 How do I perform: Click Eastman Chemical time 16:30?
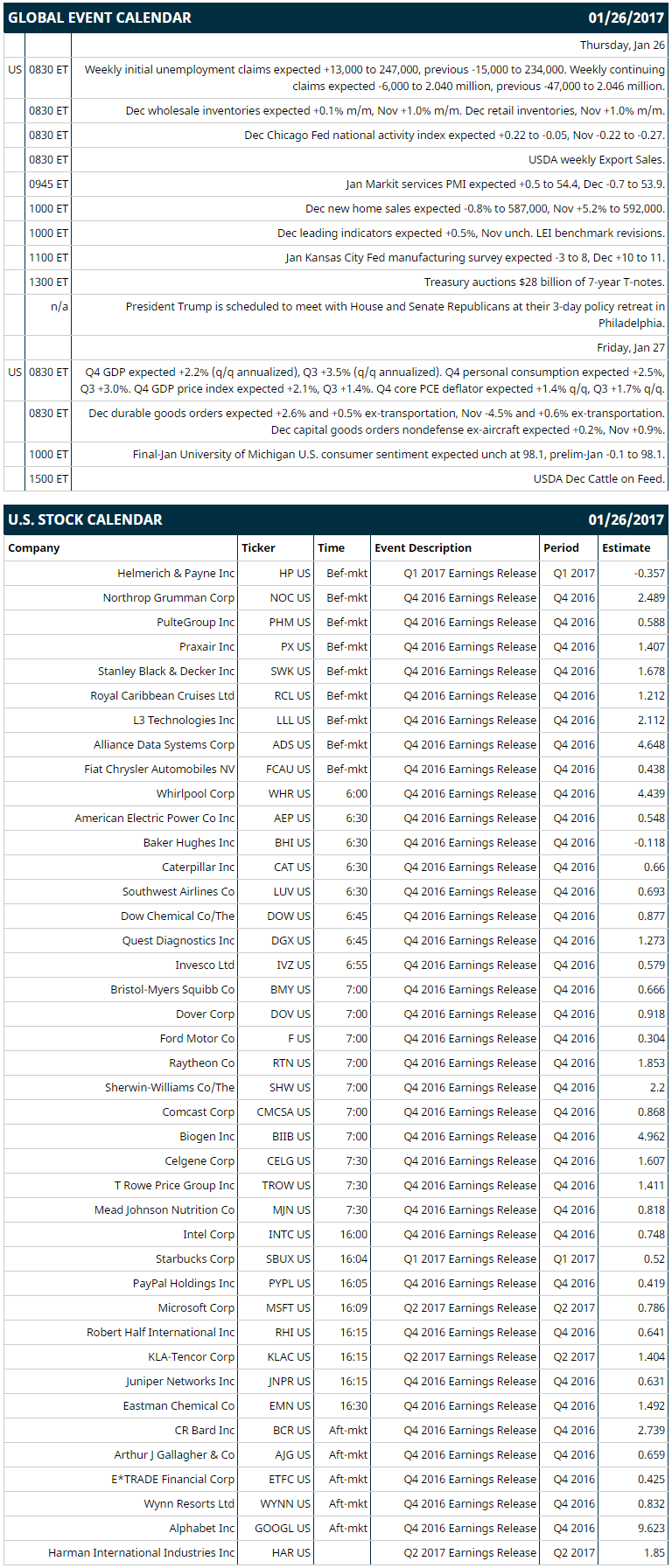click(353, 1405)
